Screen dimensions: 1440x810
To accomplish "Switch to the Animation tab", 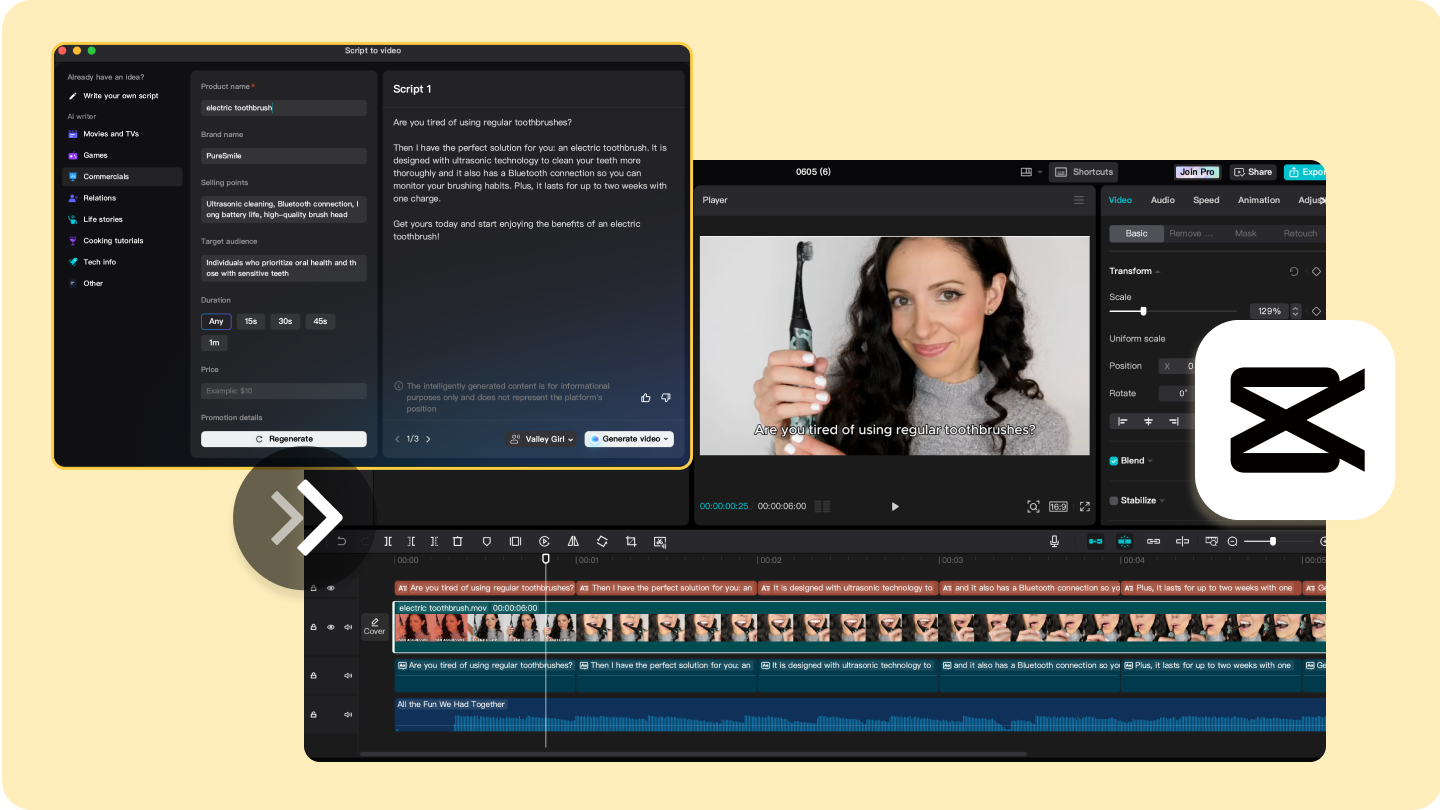I will click(1258, 199).
